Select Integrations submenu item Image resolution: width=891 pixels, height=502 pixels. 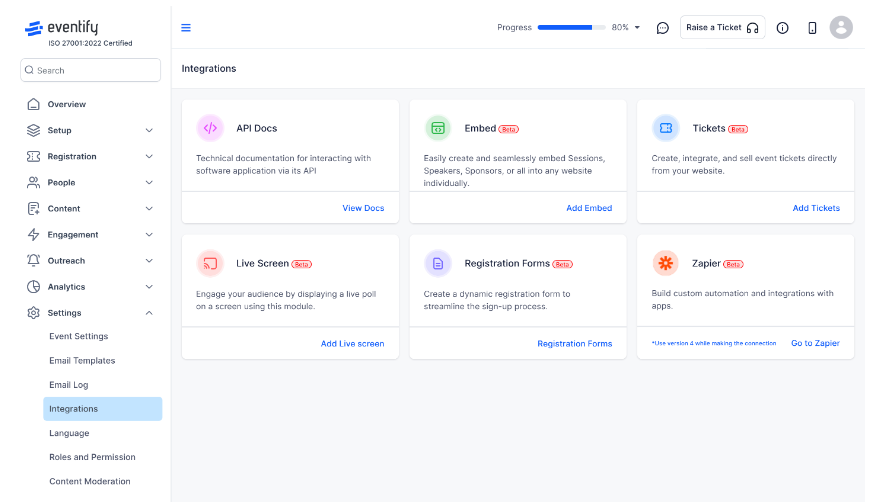(x=102, y=409)
